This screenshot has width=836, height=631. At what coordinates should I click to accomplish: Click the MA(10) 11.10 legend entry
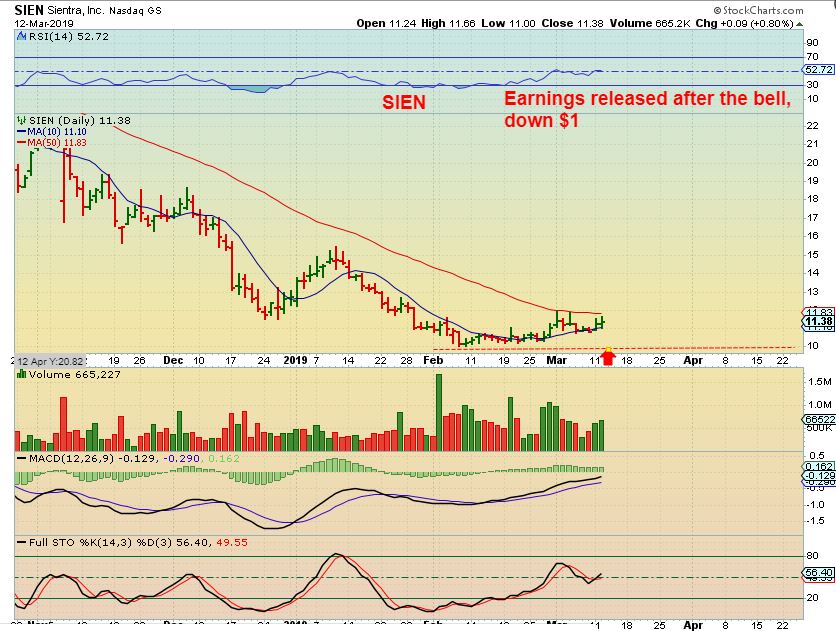(52, 132)
